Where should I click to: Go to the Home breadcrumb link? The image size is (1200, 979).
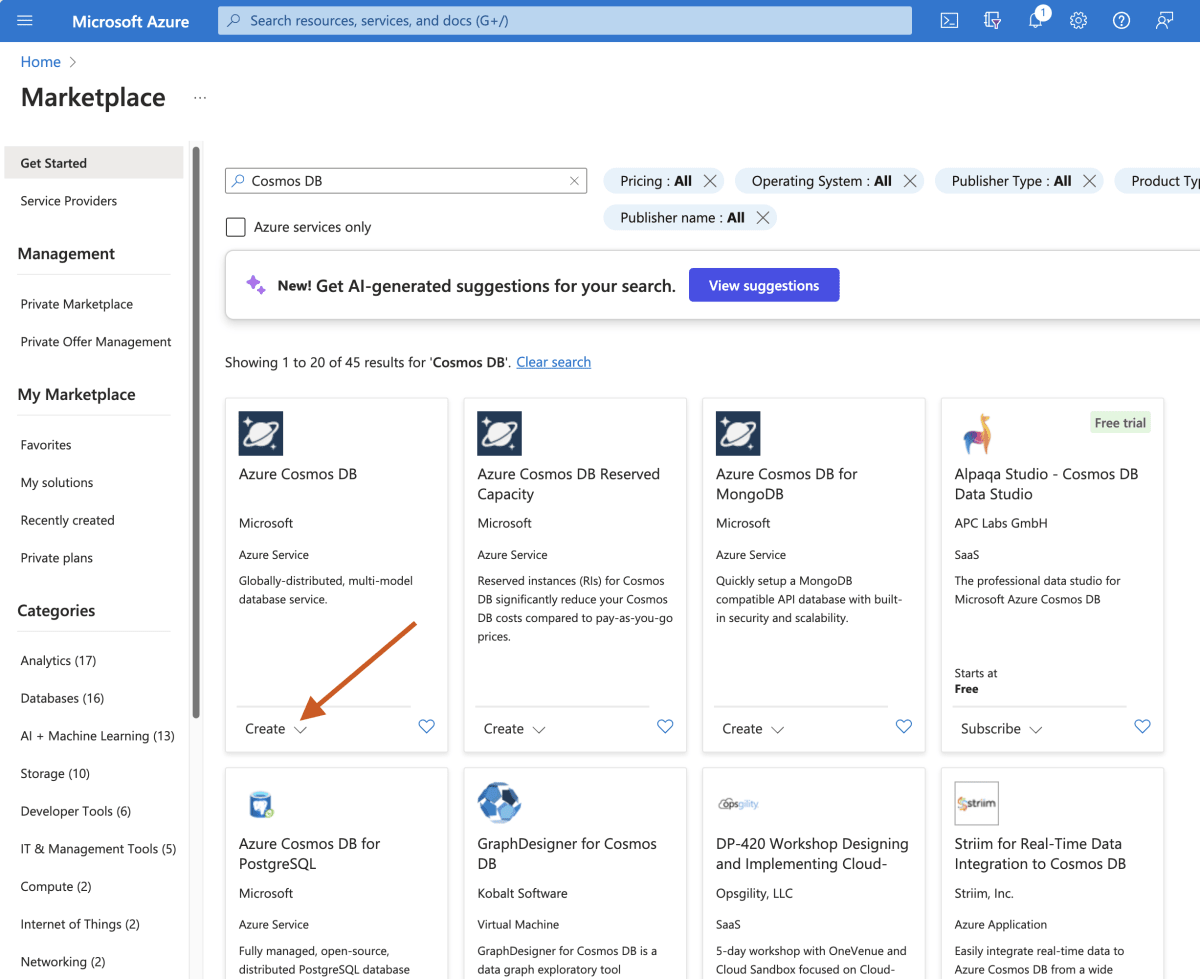pos(41,62)
